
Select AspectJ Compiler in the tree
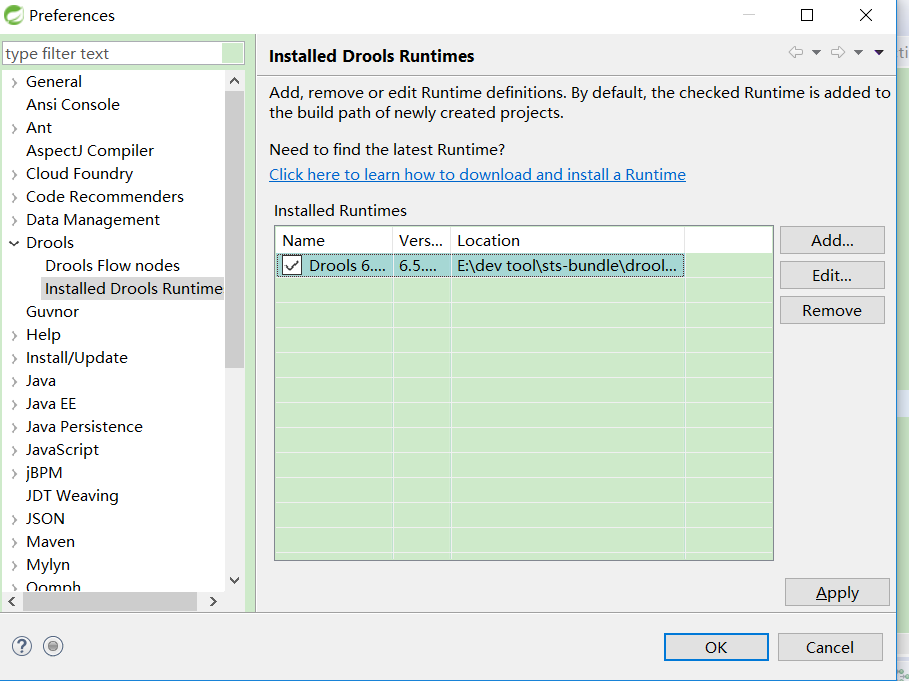(x=90, y=151)
